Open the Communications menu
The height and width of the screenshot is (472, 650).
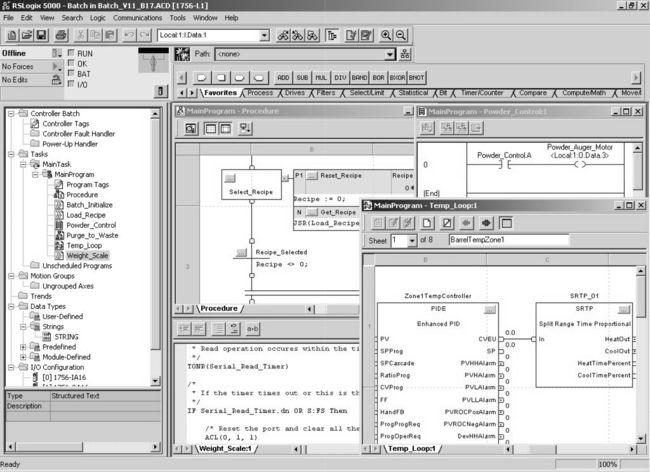tap(138, 18)
